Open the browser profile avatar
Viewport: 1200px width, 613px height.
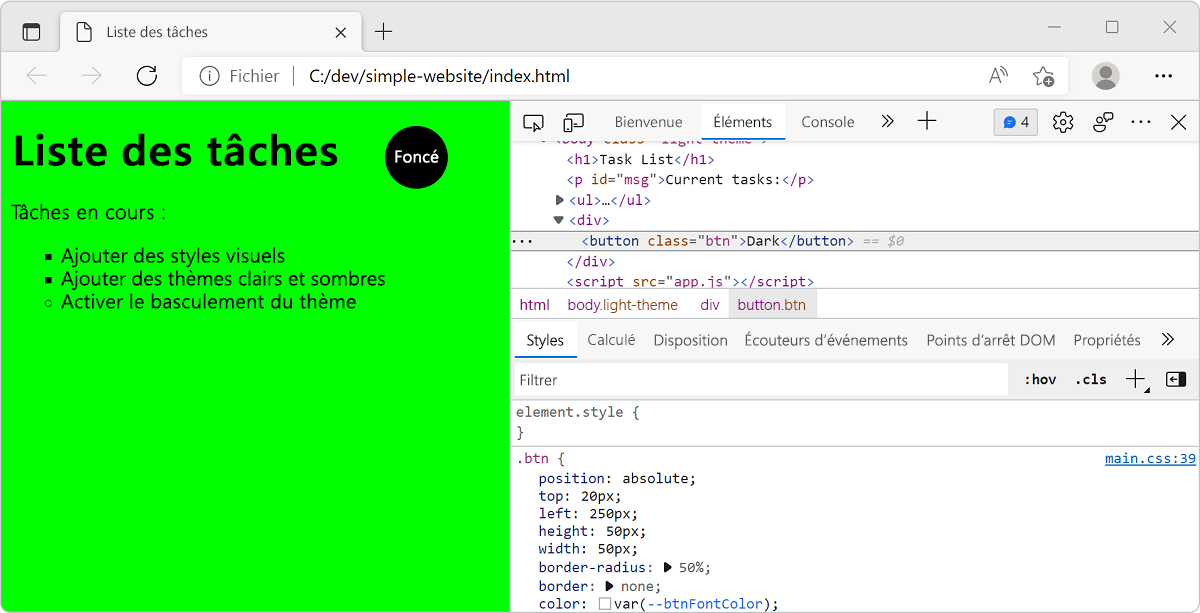pos(1105,76)
